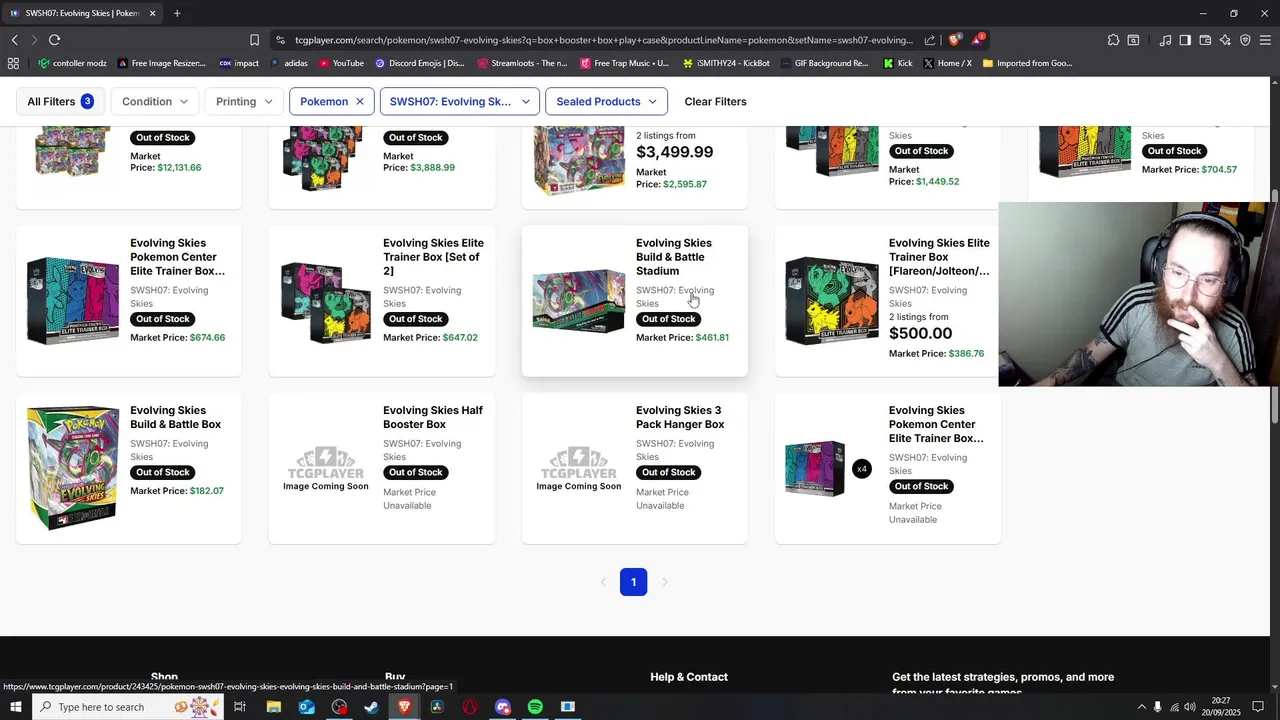
Task: Open the Kick bookmark
Action: (898, 63)
